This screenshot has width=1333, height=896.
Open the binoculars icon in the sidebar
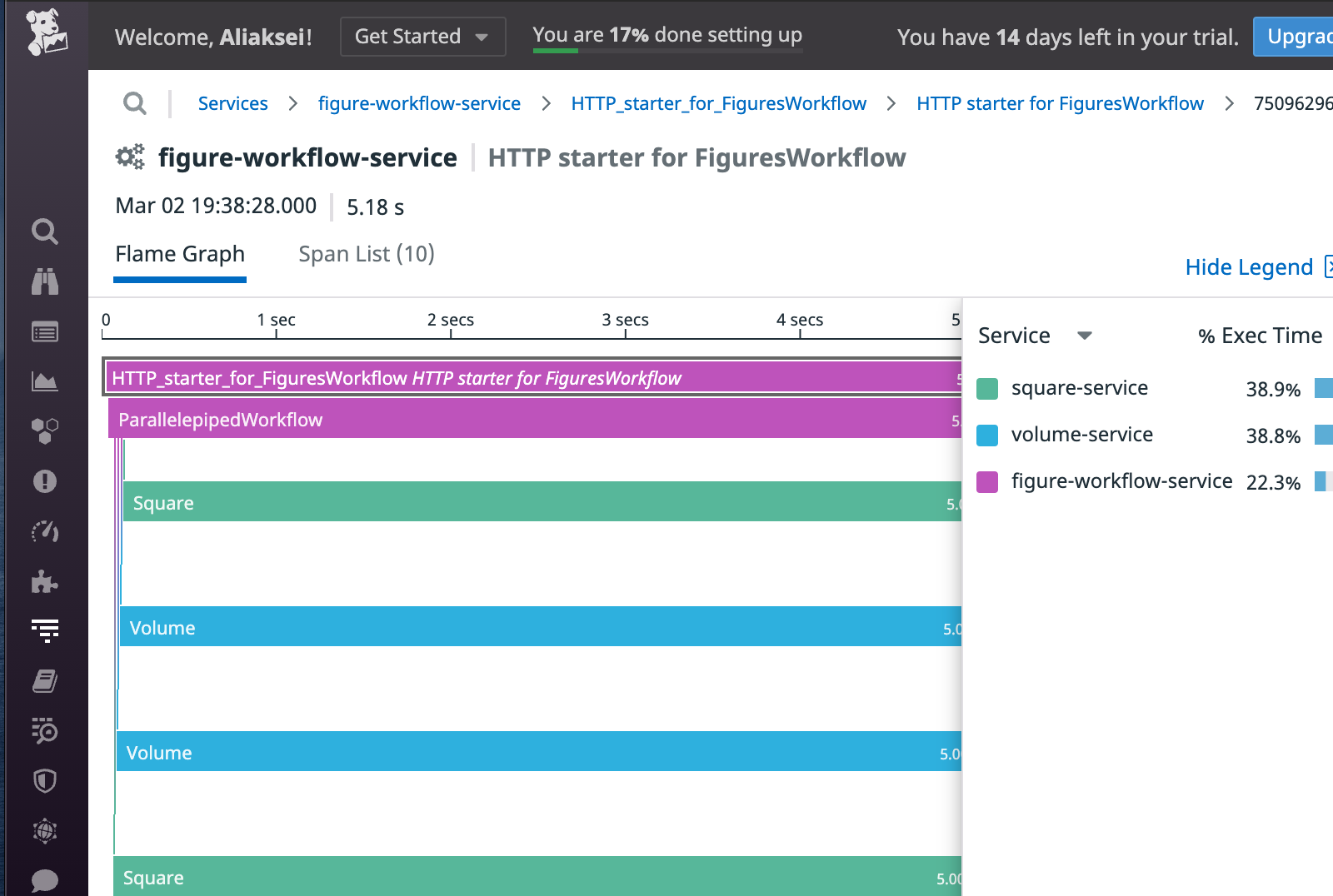pos(45,281)
